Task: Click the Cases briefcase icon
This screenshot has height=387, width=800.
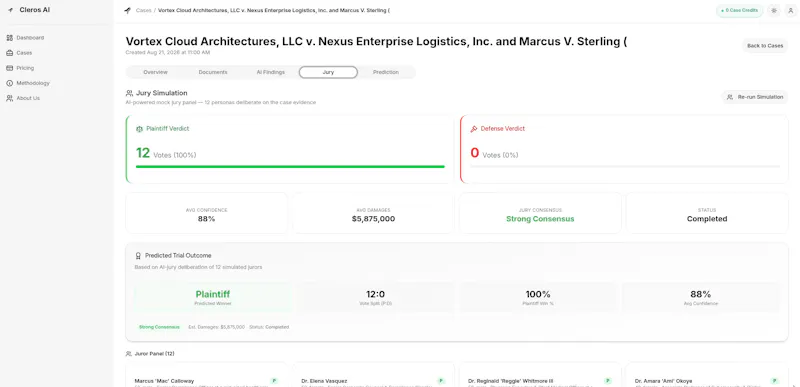Action: pyautogui.click(x=10, y=53)
